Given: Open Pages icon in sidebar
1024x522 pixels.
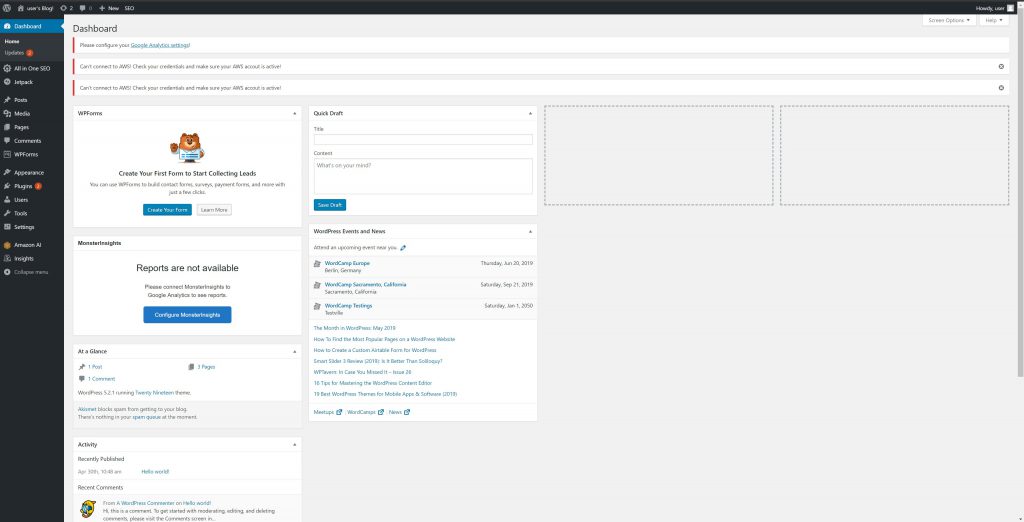Looking at the screenshot, I should [7, 127].
